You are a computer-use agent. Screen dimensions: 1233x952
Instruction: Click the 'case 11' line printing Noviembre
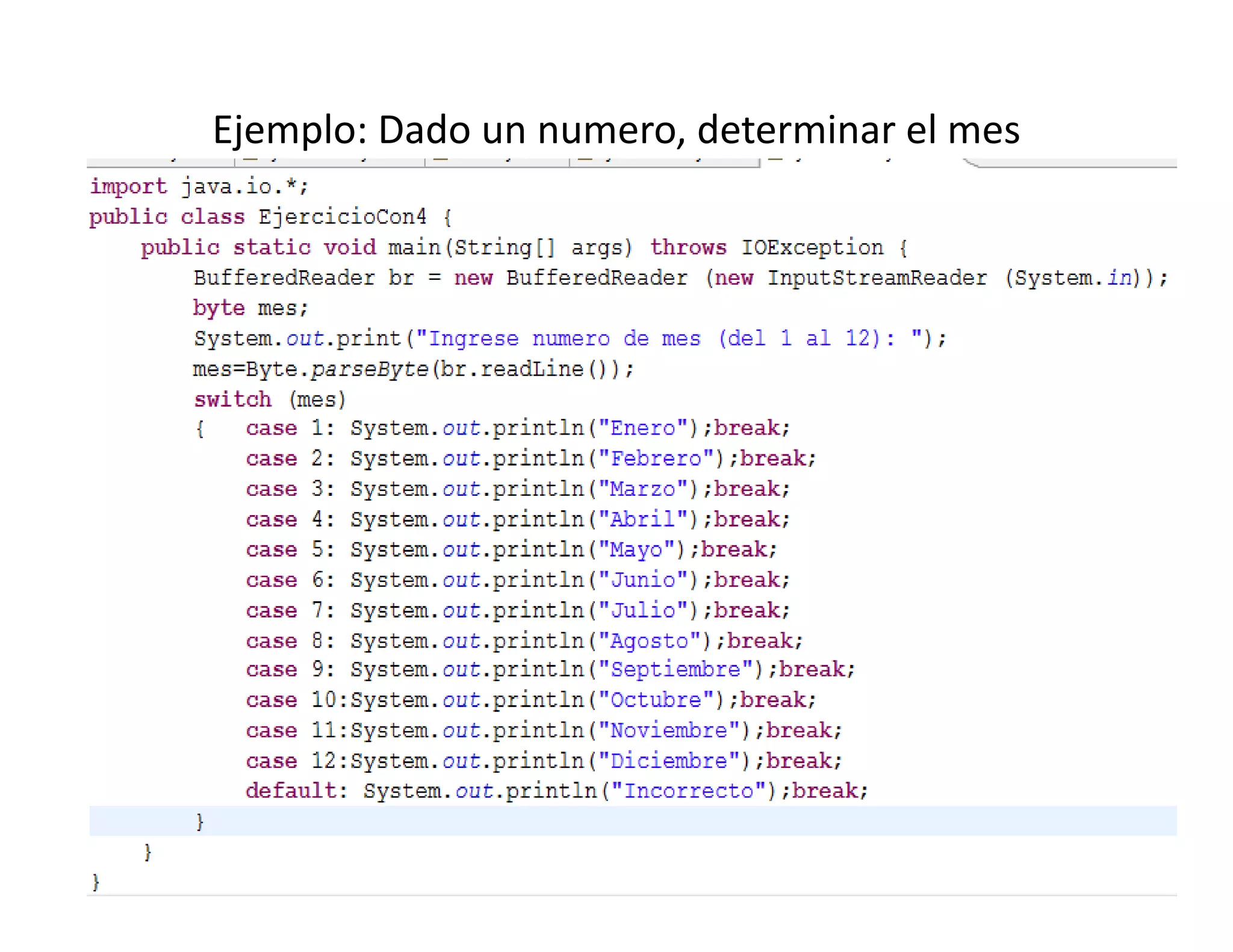pyautogui.click(x=544, y=731)
